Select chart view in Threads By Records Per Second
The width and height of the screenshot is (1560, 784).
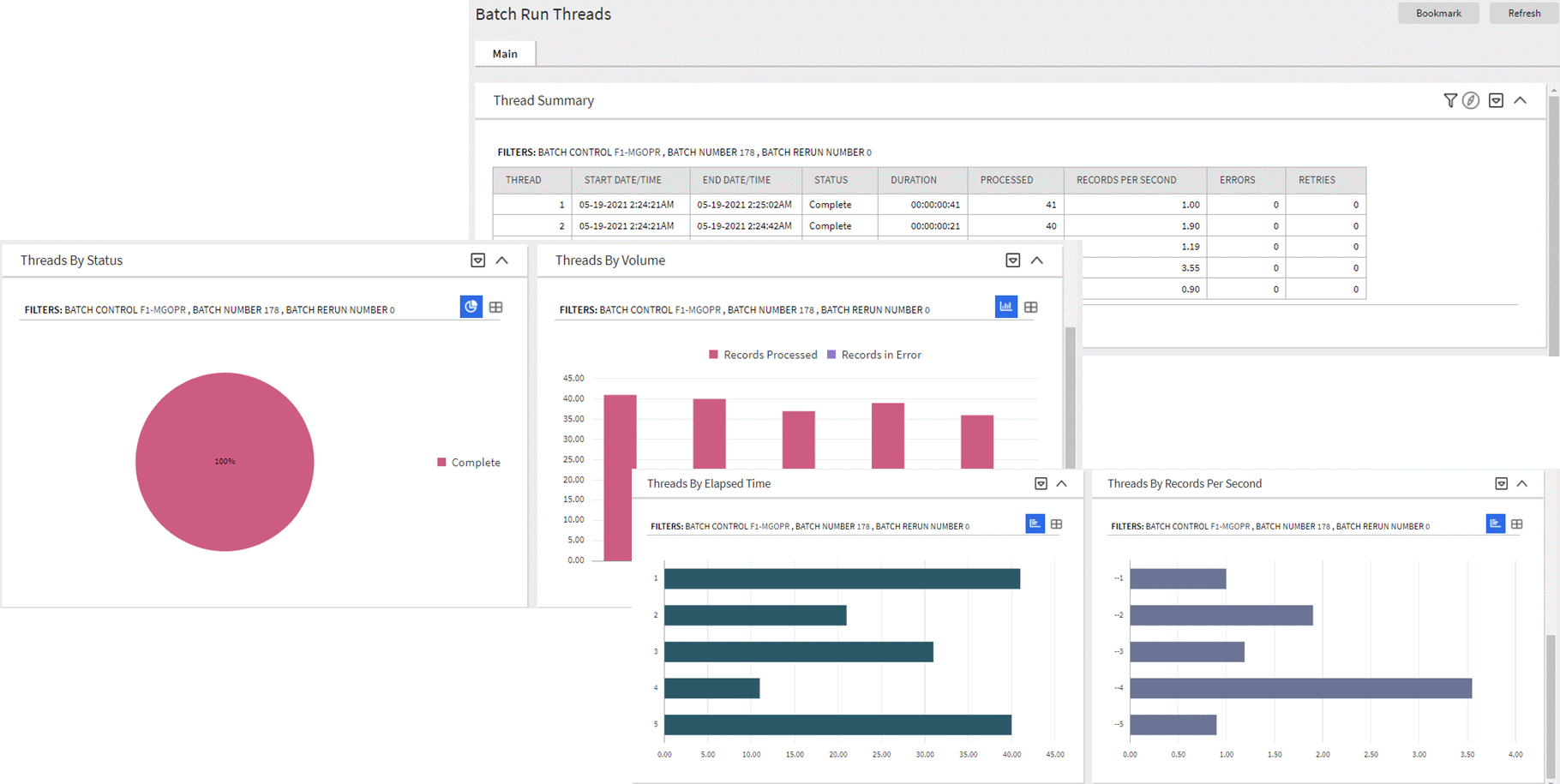tap(1496, 524)
